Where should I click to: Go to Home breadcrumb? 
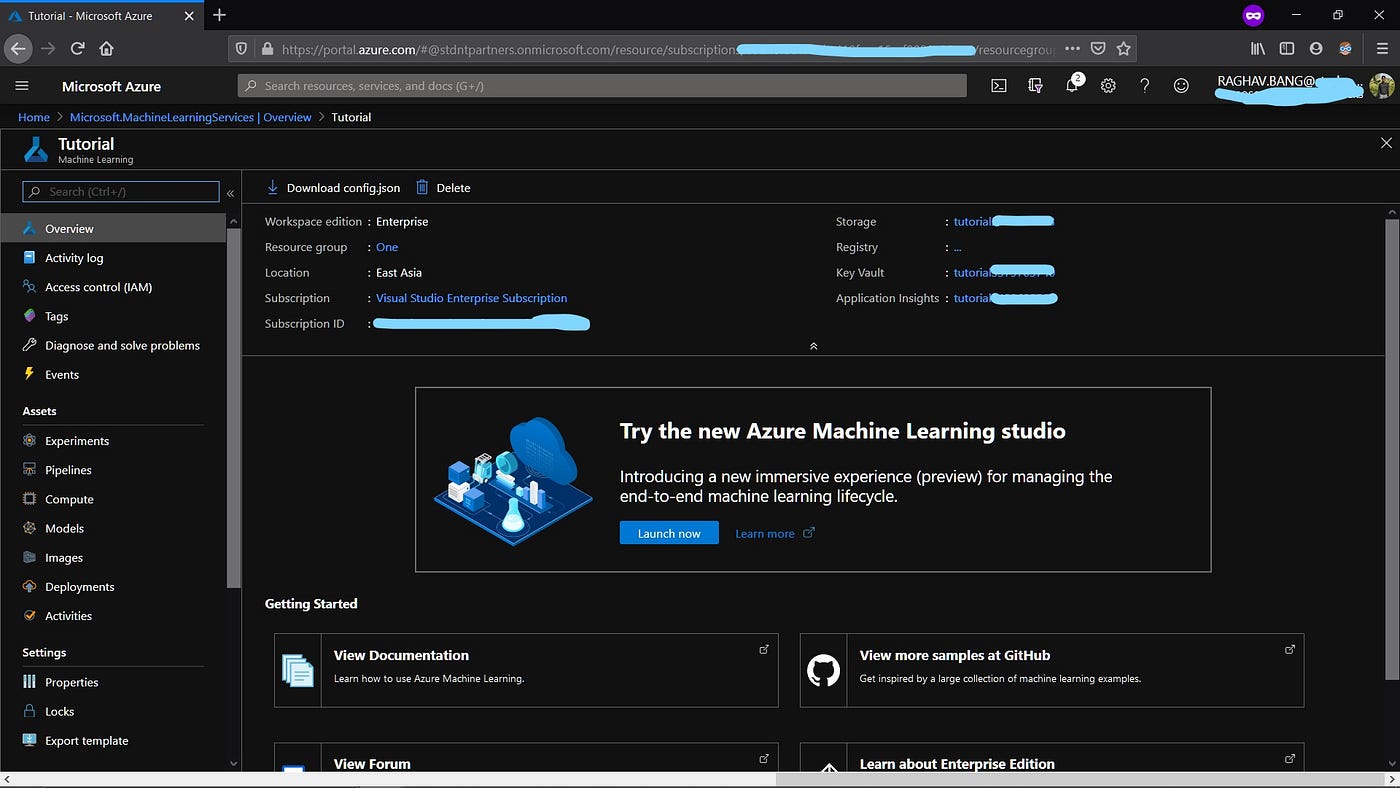(x=34, y=117)
